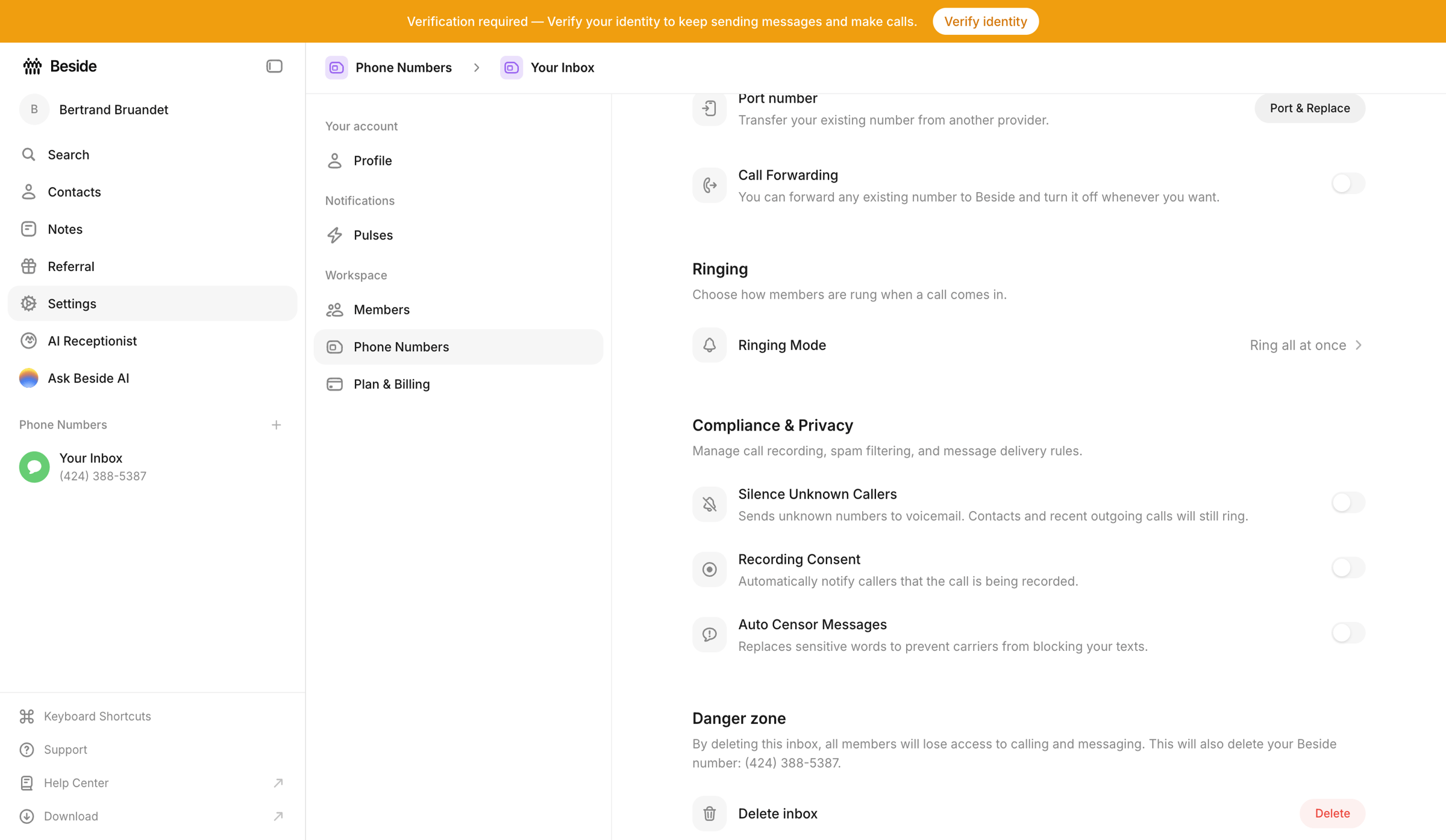Click the Port number icon
Image resolution: width=1446 pixels, height=840 pixels.
tap(709, 109)
